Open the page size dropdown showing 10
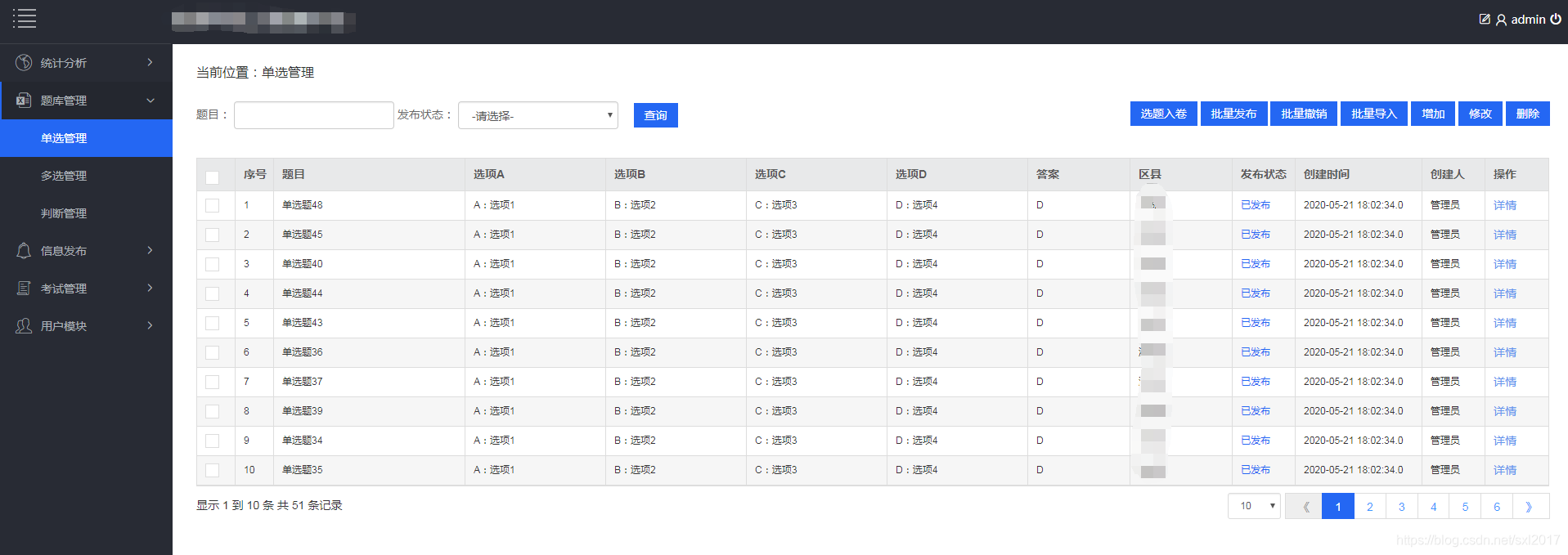This screenshot has width=1568, height=555. click(1254, 506)
